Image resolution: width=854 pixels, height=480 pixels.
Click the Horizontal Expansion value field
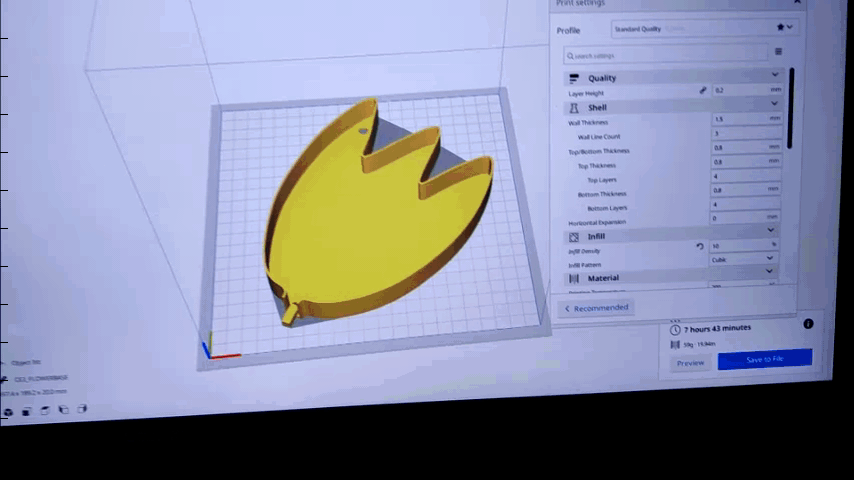[x=744, y=217]
